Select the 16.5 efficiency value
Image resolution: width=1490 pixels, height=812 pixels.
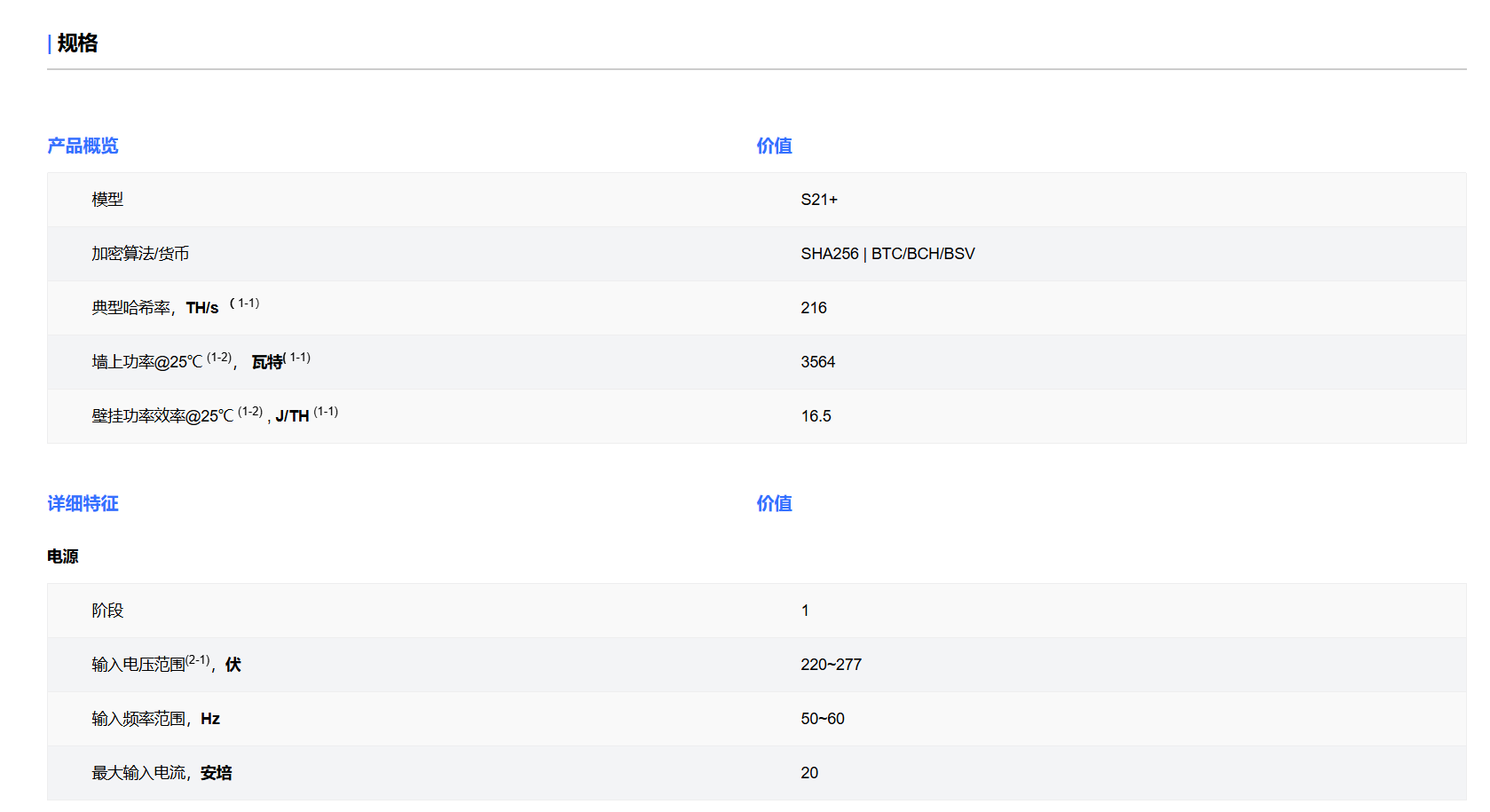[x=816, y=416]
